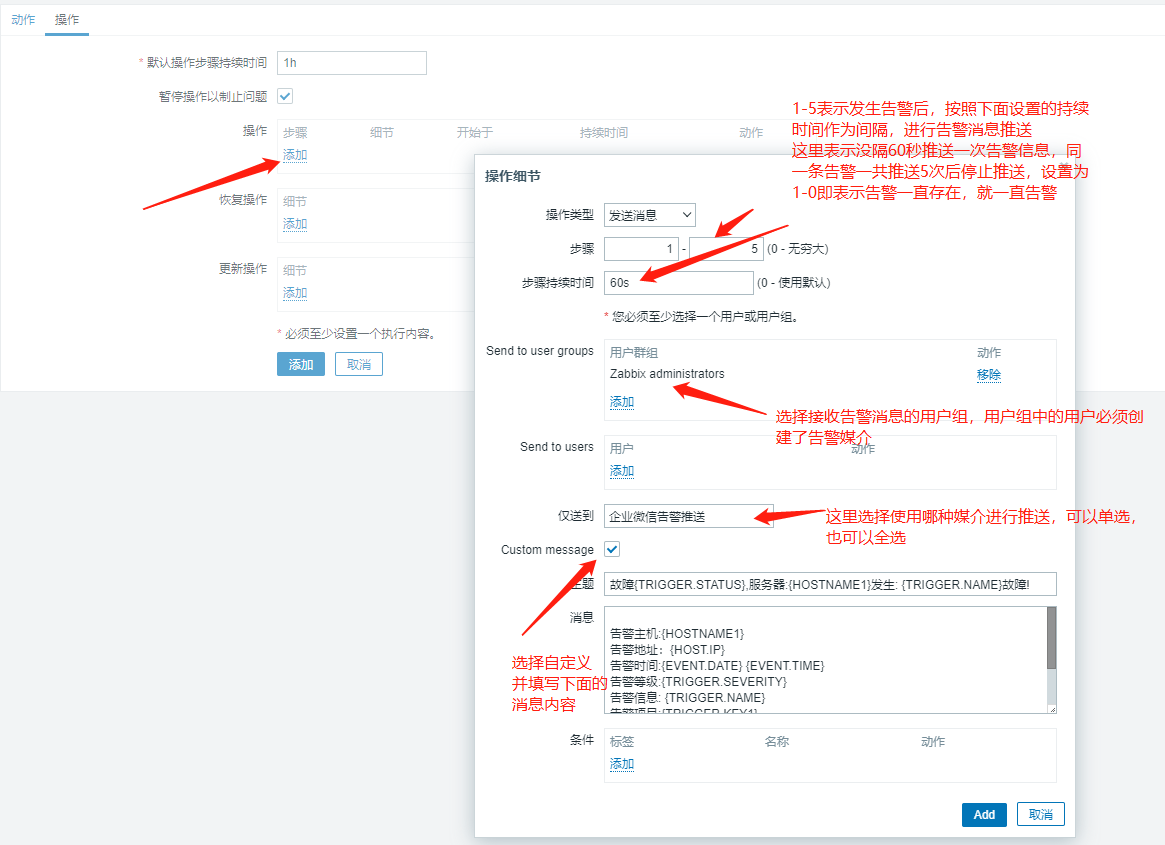Switch to the 操作 tab
Viewport: 1165px width, 845px height.
click(x=66, y=18)
